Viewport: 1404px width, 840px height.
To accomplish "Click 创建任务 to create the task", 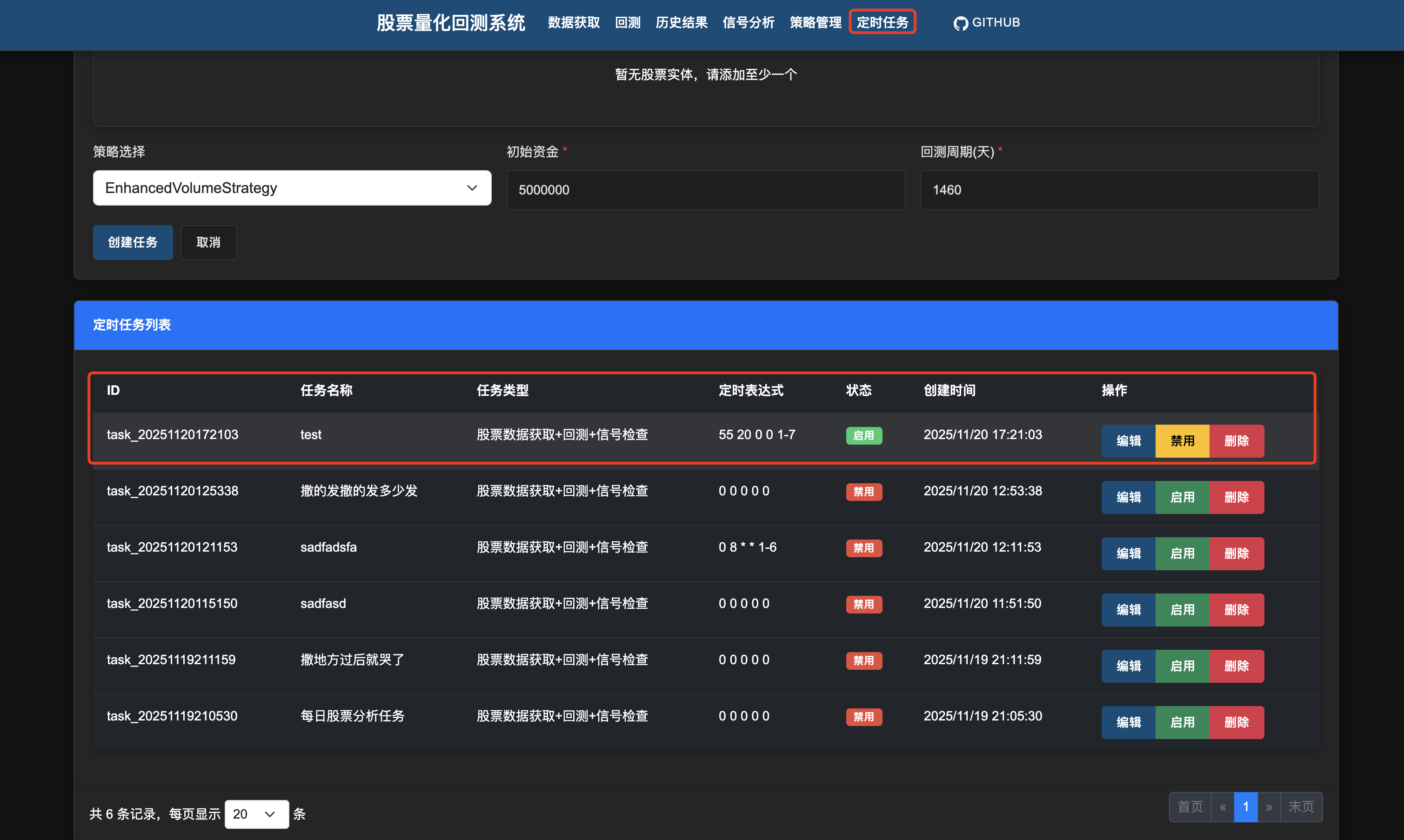I will [133, 242].
